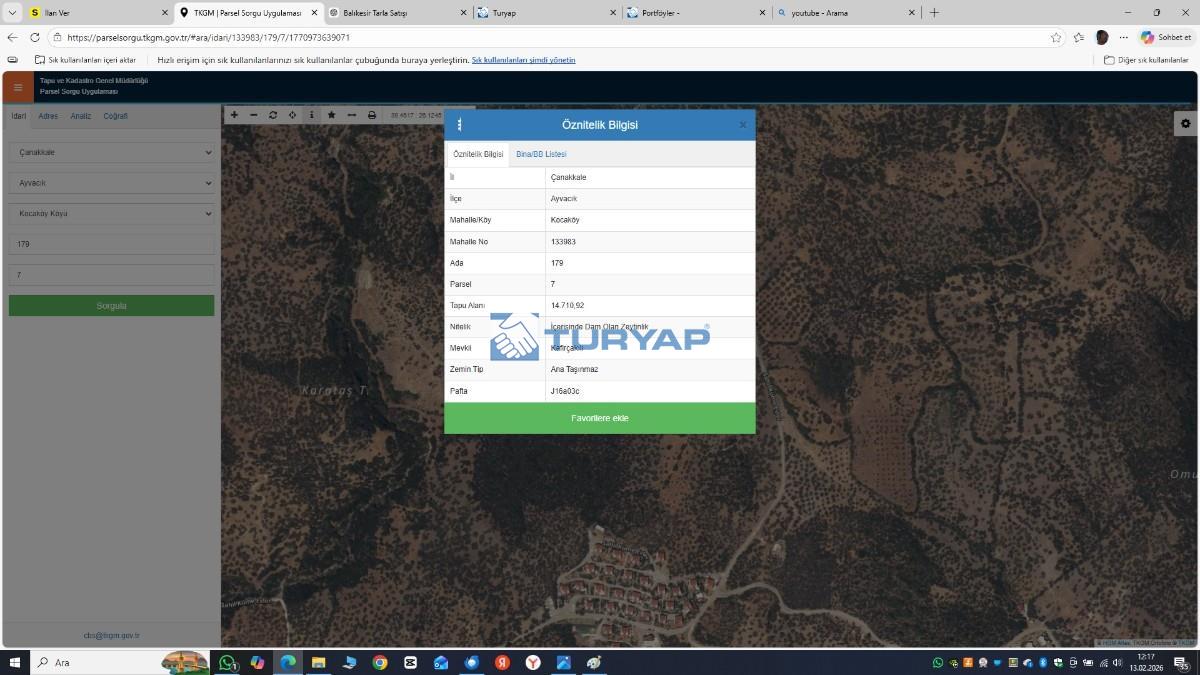This screenshot has height=675, width=1200.
Task: Open the Kocaköy Köyü neighborhood dropdown
Action: (111, 213)
